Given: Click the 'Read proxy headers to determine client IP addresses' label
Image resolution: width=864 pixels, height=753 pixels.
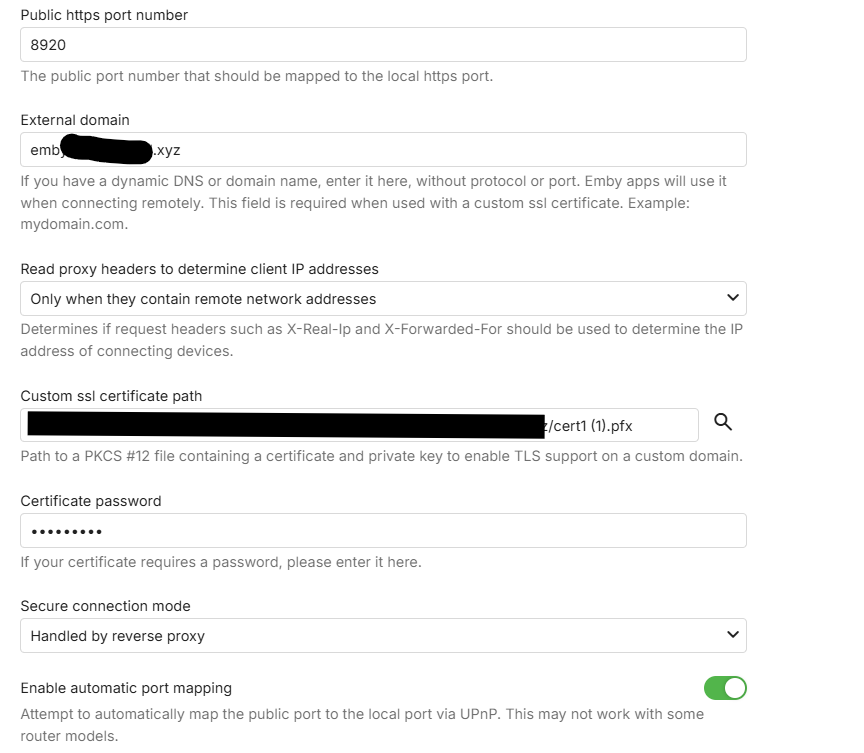Looking at the screenshot, I should click(x=199, y=269).
